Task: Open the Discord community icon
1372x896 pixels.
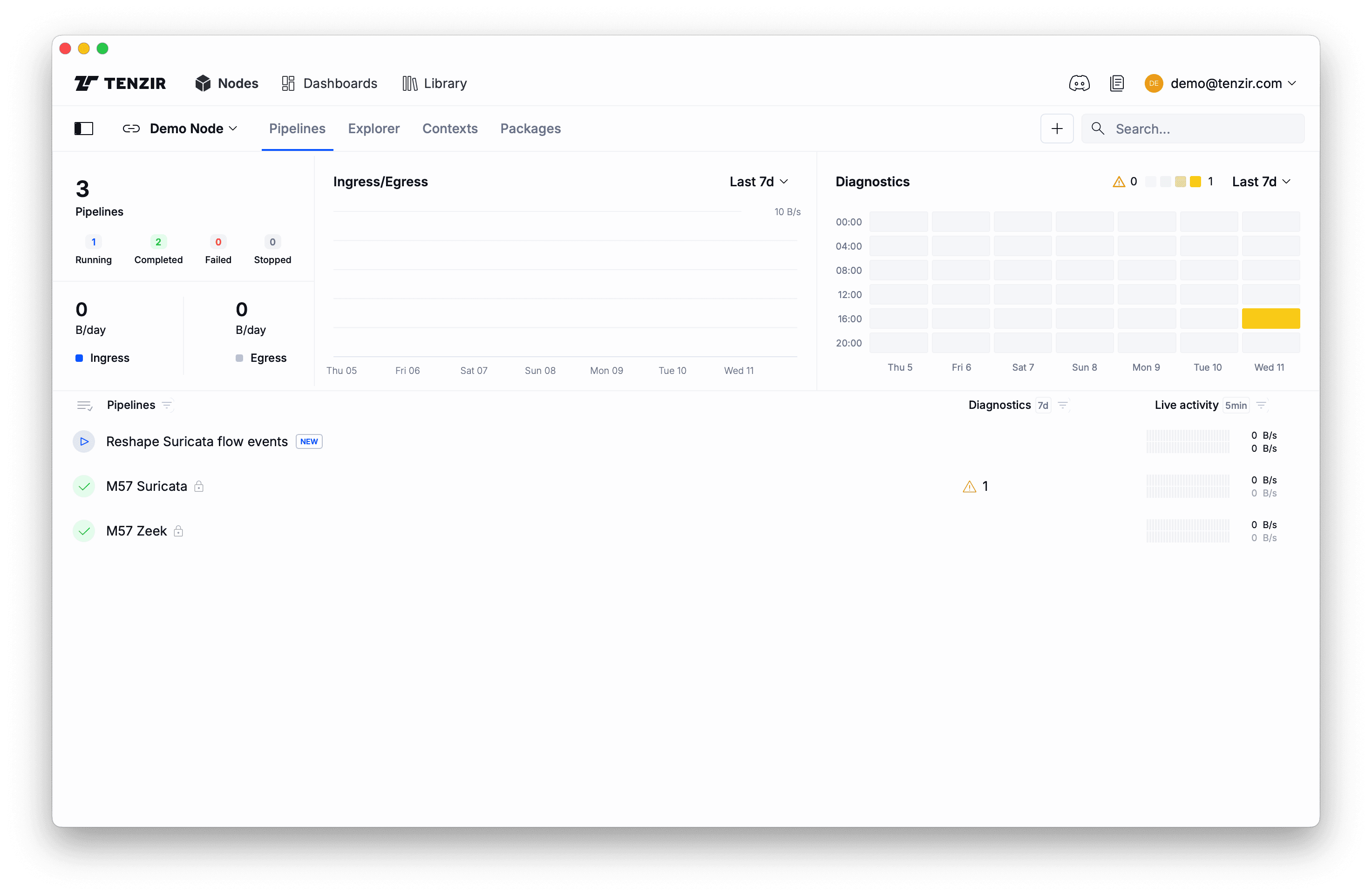Action: pyautogui.click(x=1079, y=84)
